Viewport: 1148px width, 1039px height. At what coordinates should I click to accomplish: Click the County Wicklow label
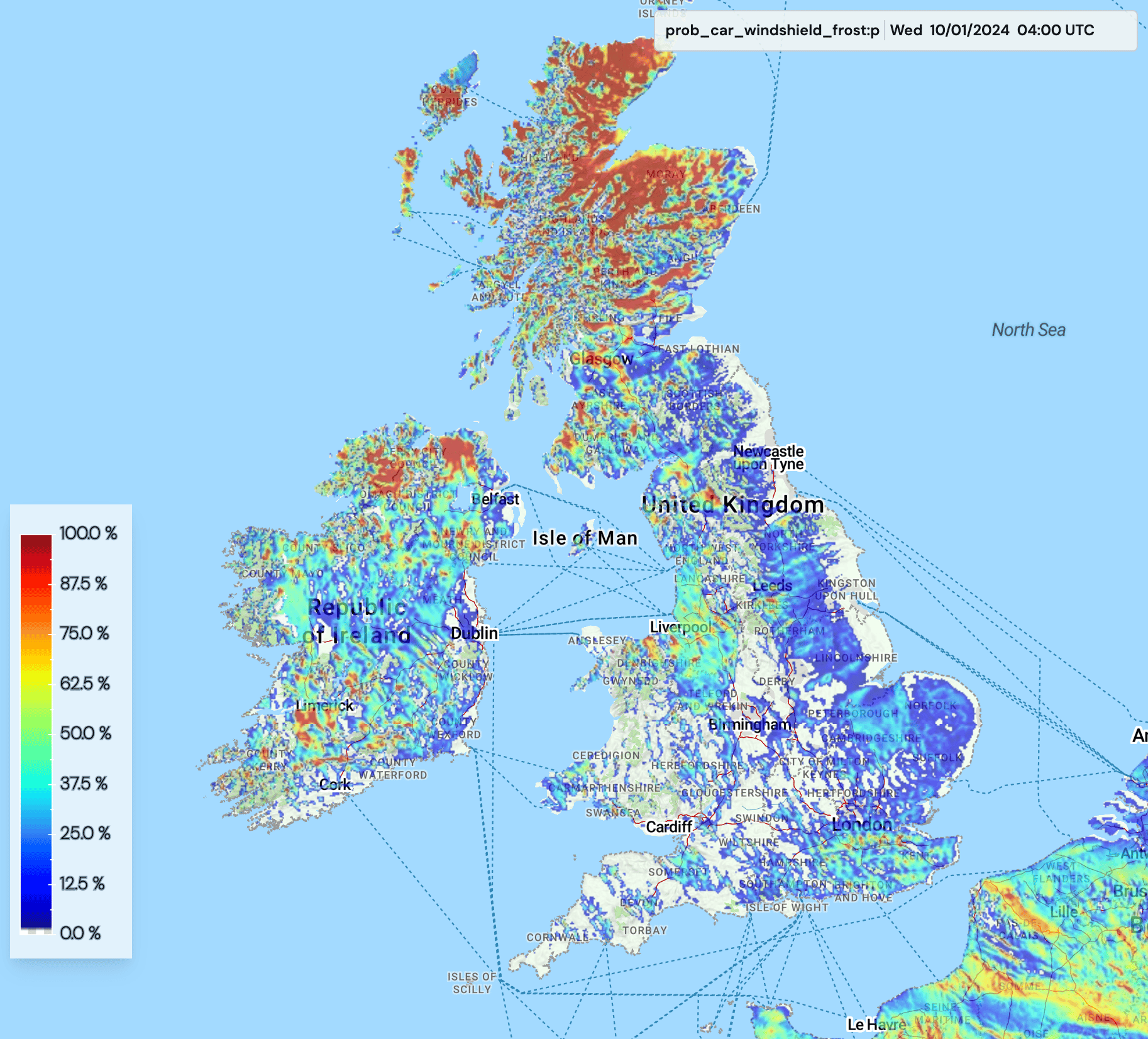click(x=466, y=670)
